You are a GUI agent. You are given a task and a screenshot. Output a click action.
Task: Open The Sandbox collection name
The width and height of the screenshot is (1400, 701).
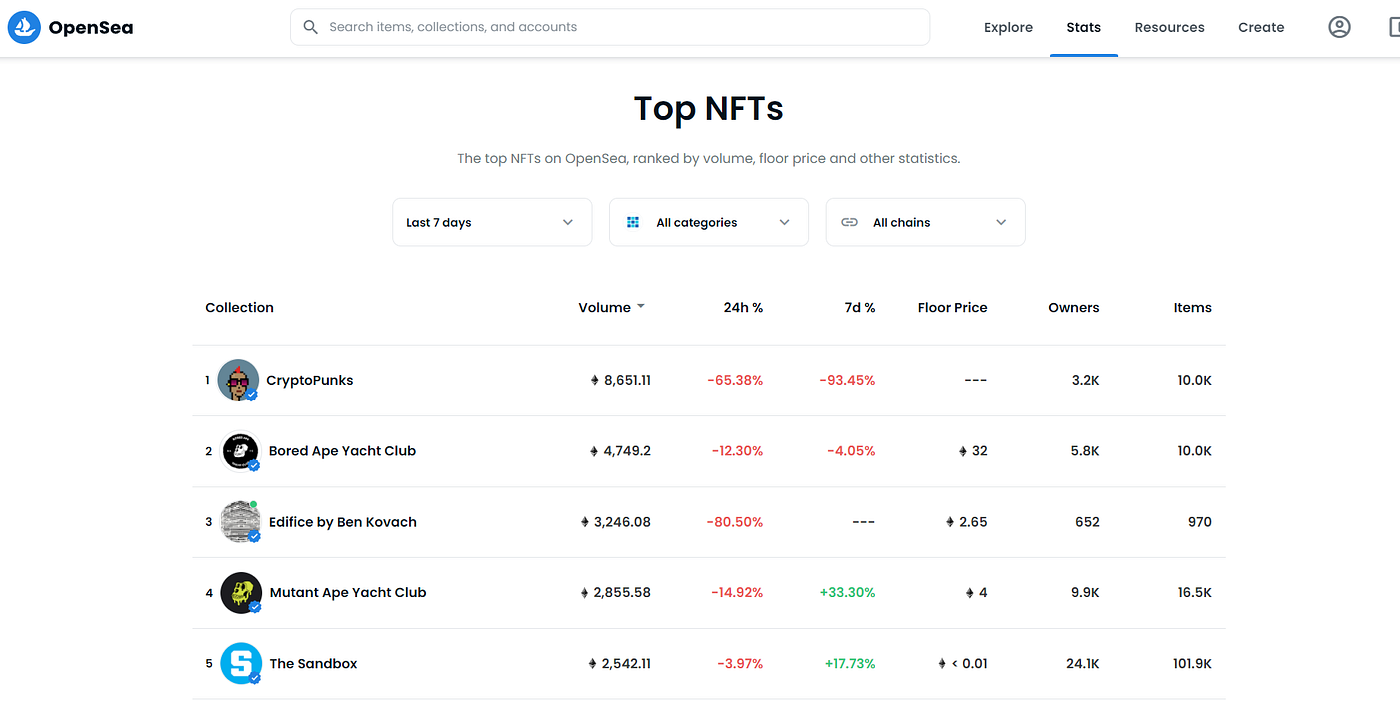coord(313,663)
